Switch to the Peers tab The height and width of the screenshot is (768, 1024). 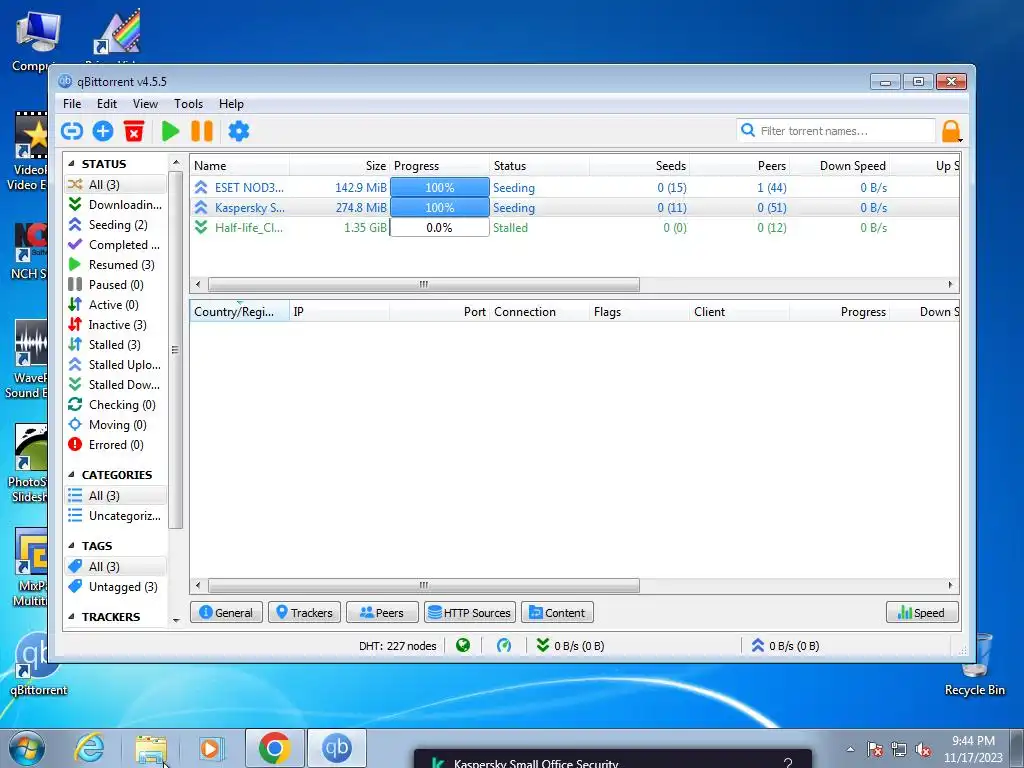(381, 613)
